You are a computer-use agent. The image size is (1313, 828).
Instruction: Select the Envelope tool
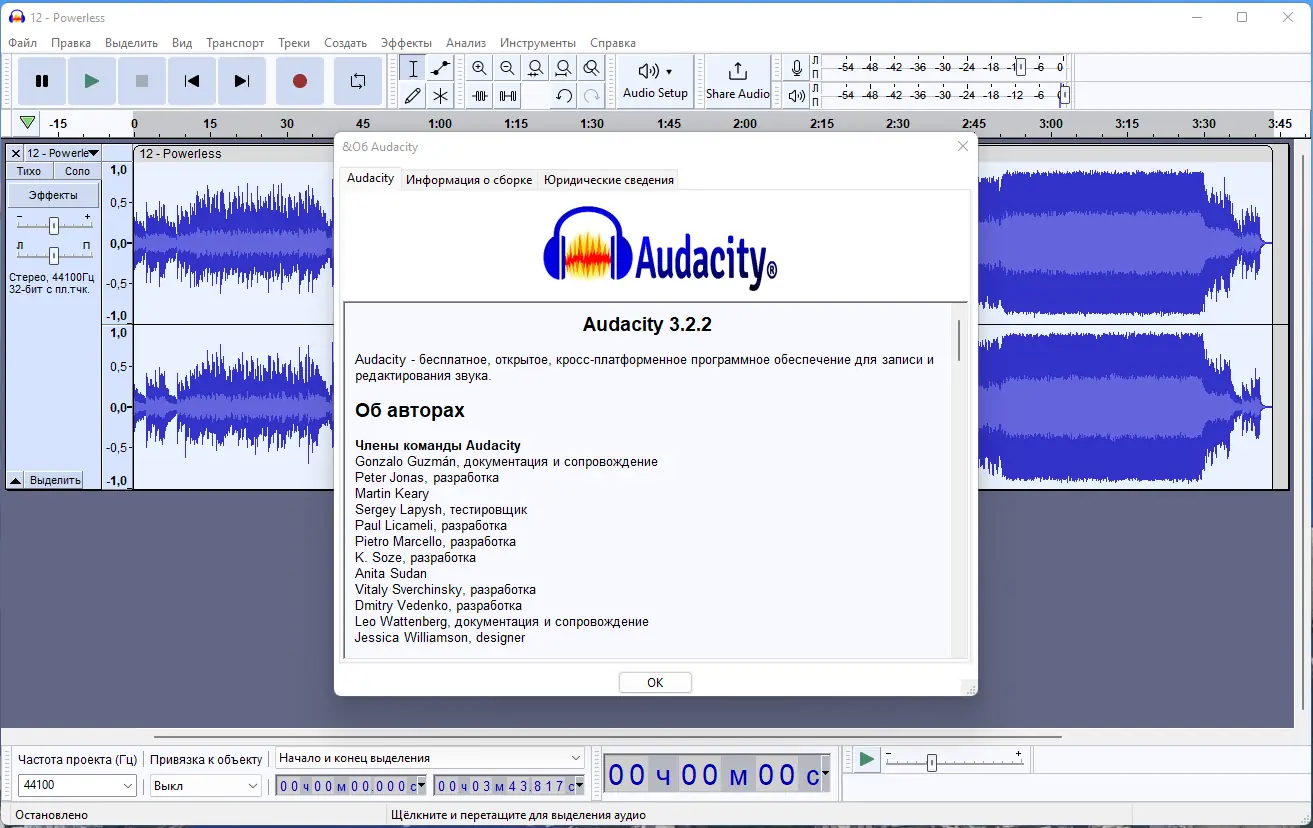point(440,67)
